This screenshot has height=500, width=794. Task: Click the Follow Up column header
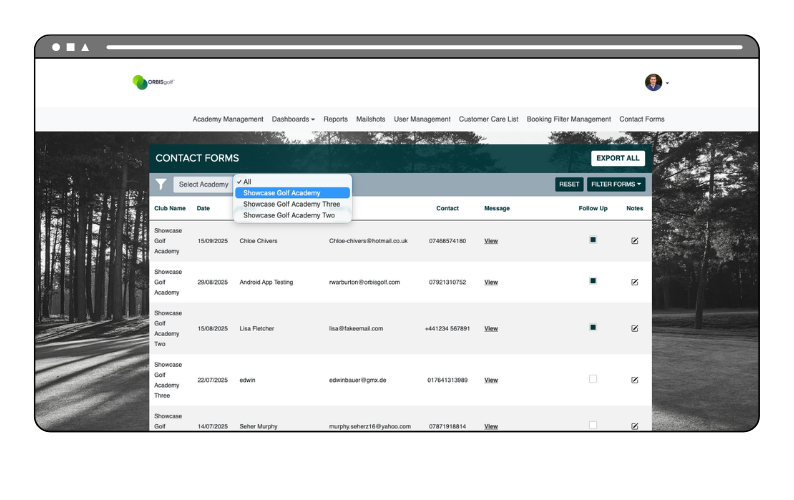pyautogui.click(x=593, y=208)
